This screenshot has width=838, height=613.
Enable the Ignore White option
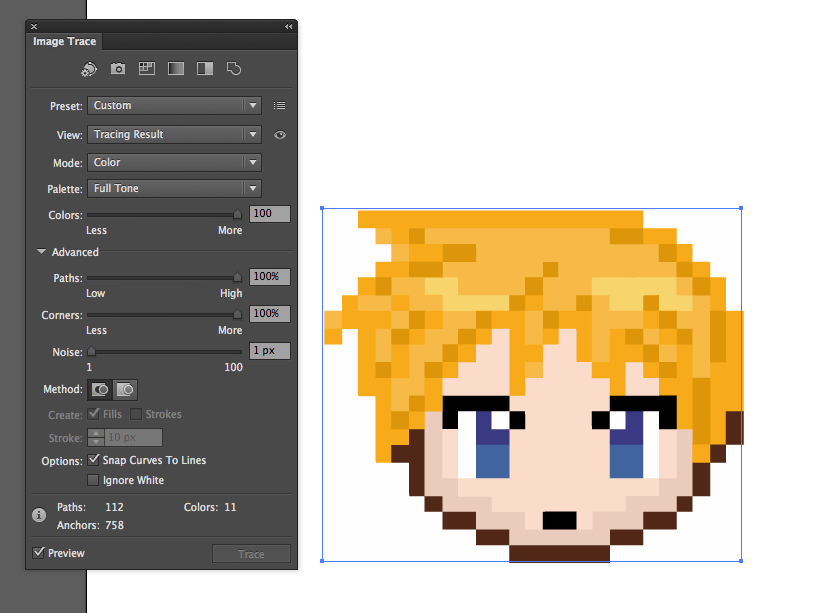click(94, 480)
